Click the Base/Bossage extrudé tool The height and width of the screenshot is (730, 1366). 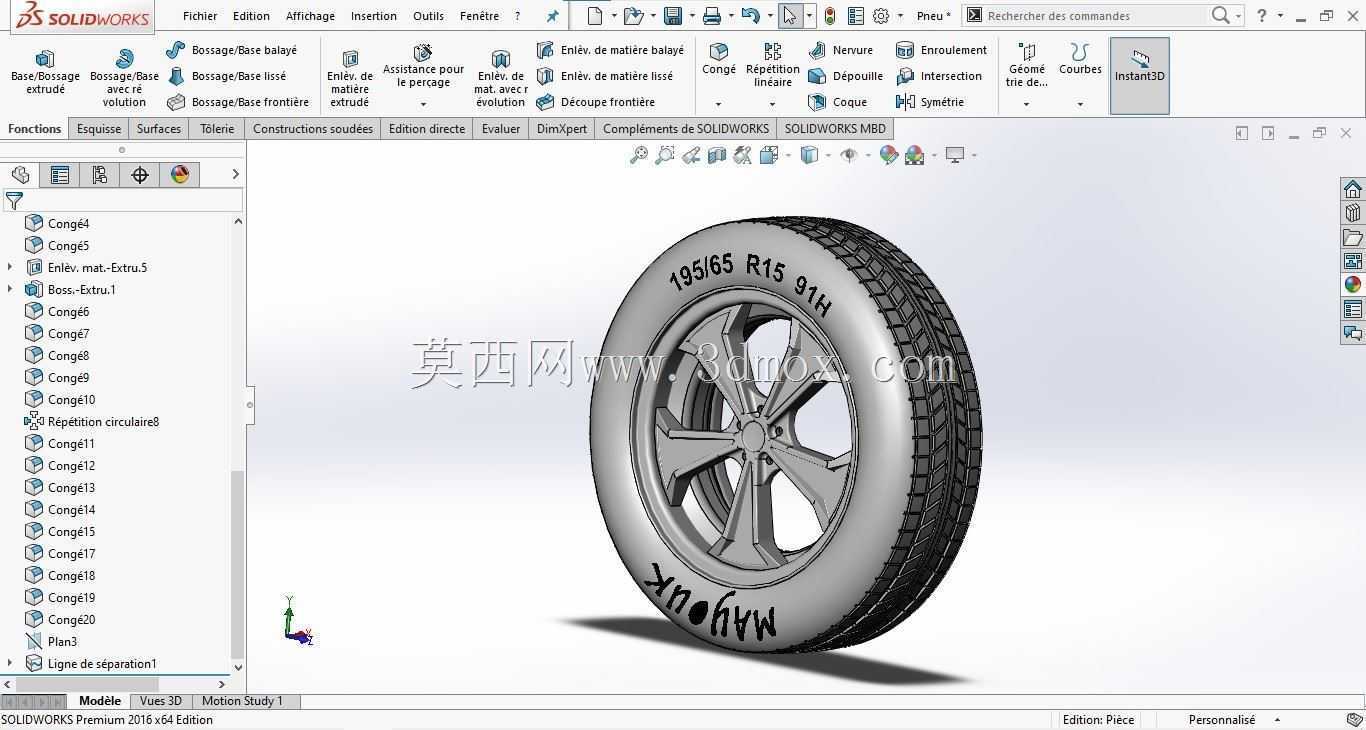(45, 71)
